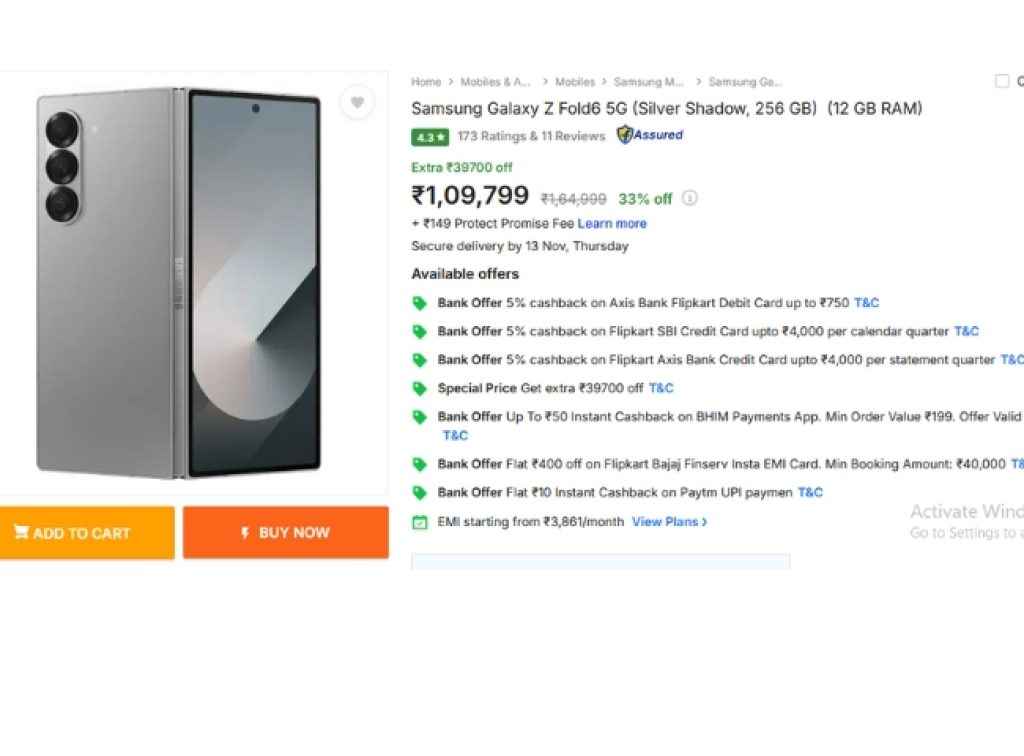Viewport: 1024px width, 756px height.
Task: Click the 4.3 star rating badge
Action: (x=430, y=137)
